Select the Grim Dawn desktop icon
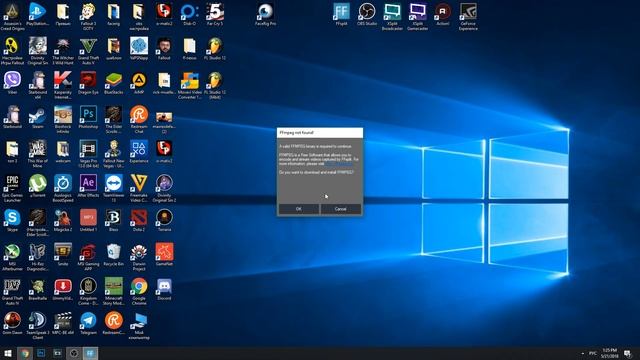Viewport: 640px width, 360px height. pos(12,324)
